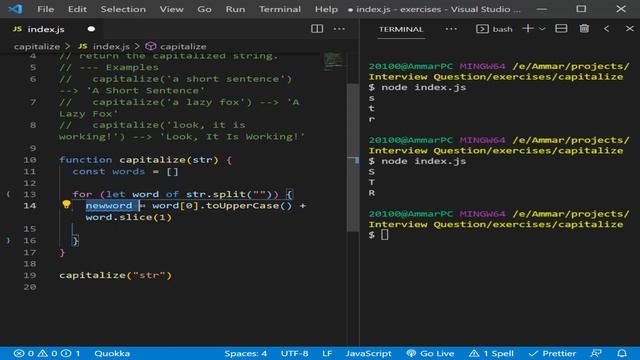Split the editor to the right
640x360 pixels.
click(x=317, y=29)
